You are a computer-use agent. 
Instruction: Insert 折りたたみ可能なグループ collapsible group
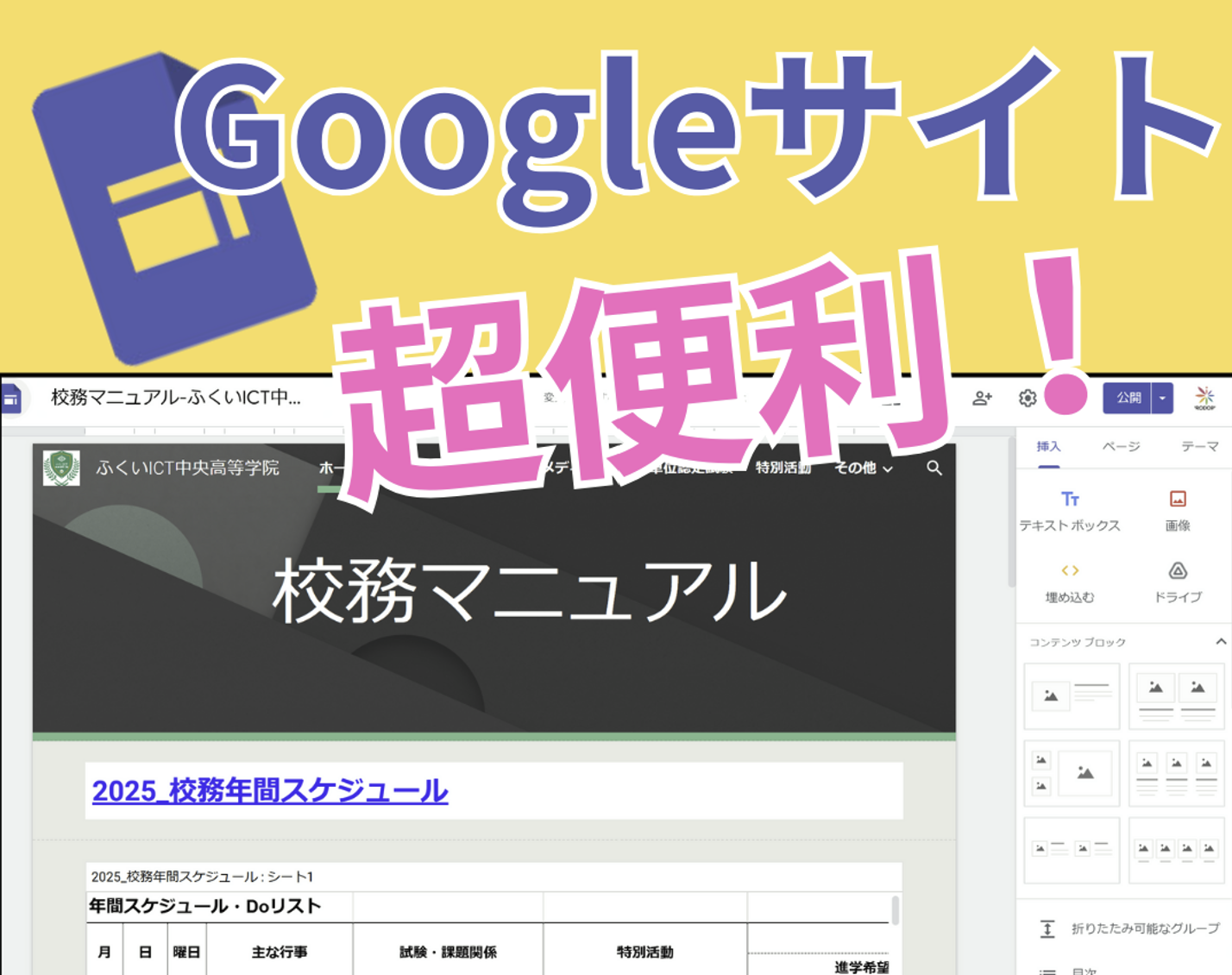click(1130, 928)
